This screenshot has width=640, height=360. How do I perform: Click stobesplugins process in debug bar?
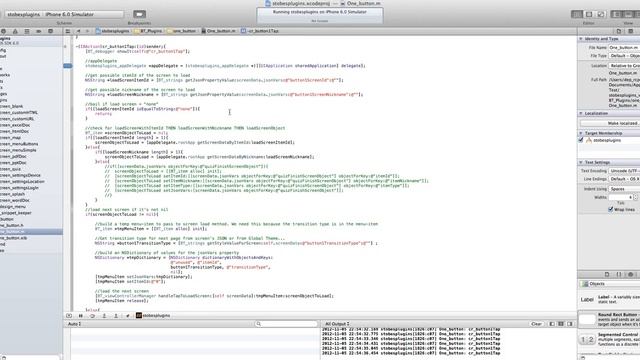coord(153,316)
